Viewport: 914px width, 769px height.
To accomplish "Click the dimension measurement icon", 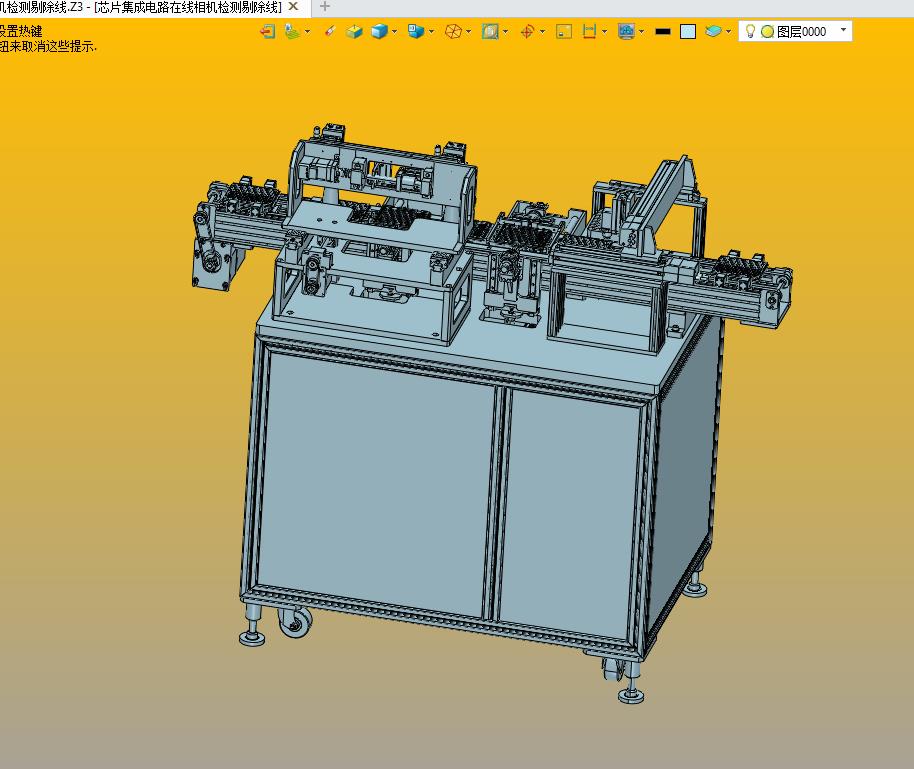I will pyautogui.click(x=589, y=31).
